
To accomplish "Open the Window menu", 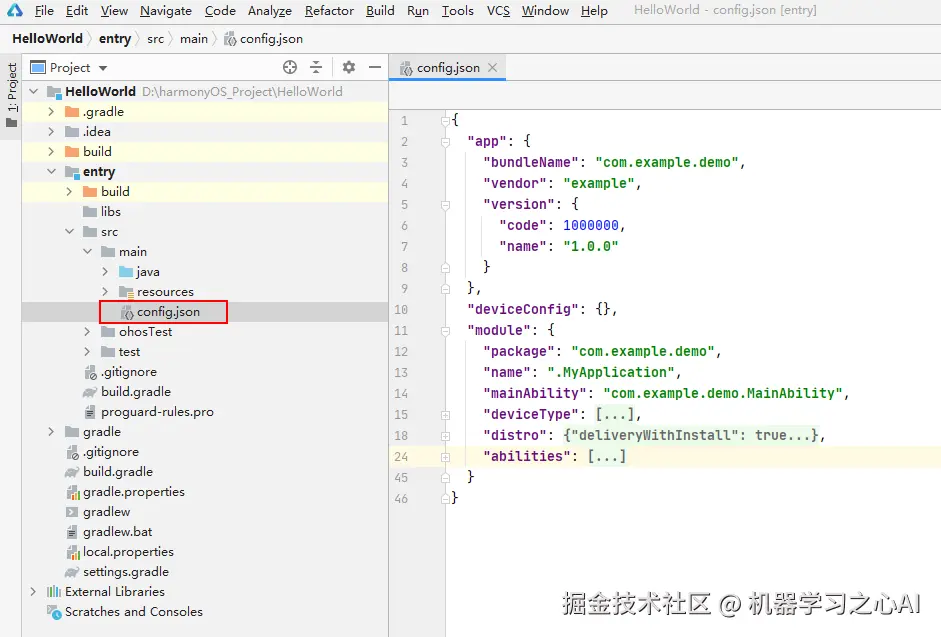I will coord(545,10).
